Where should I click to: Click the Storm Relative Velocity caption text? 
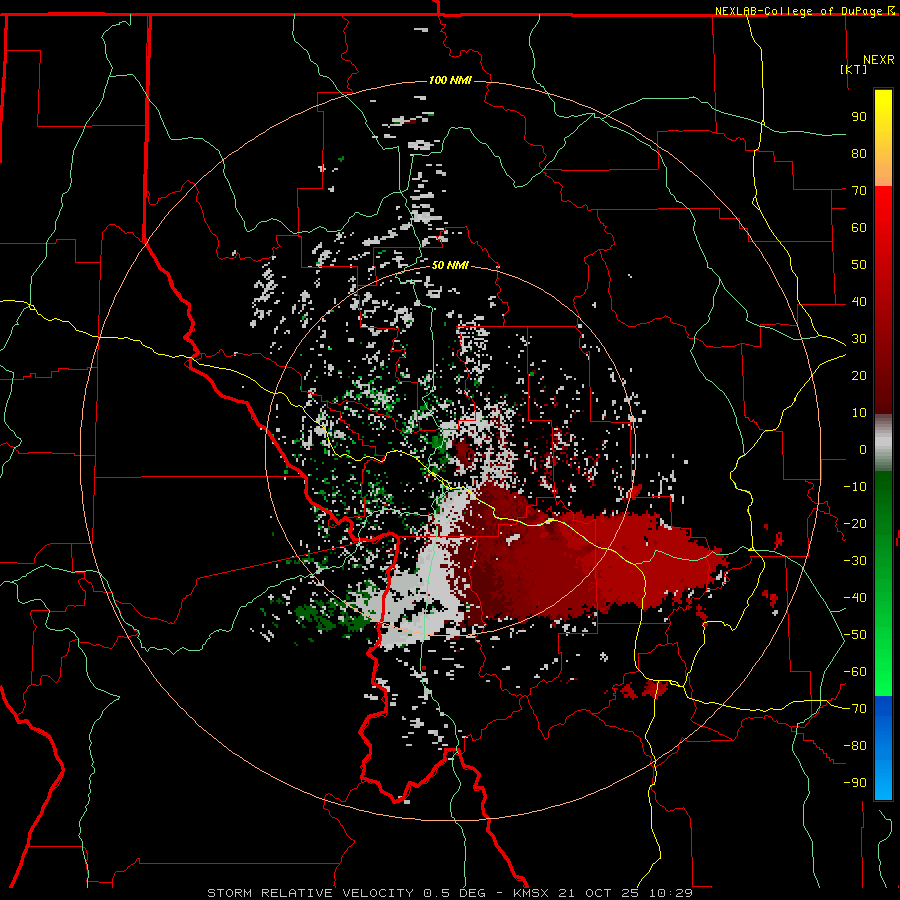pyautogui.click(x=450, y=893)
